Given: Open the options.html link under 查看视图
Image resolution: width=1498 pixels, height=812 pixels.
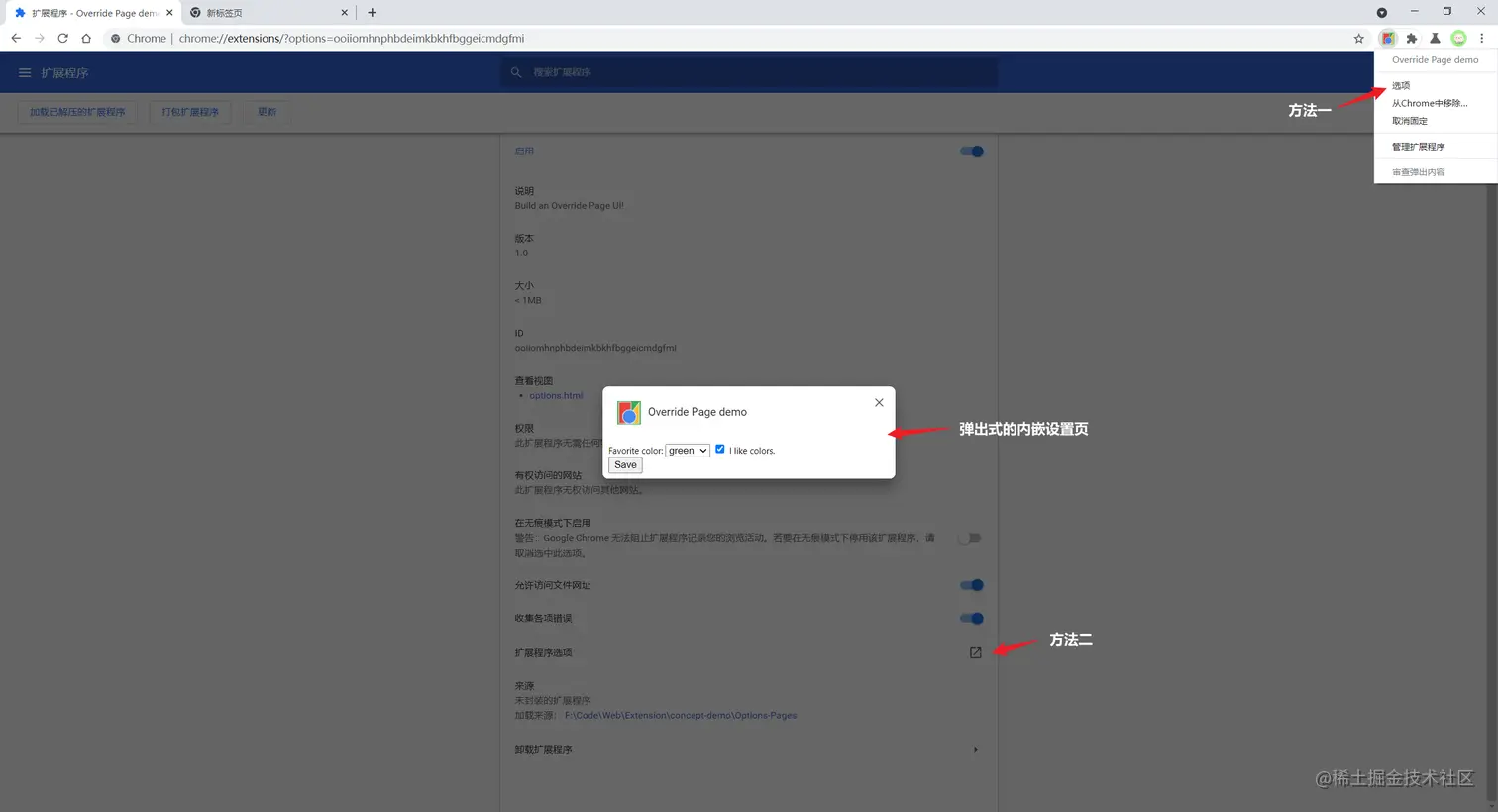Looking at the screenshot, I should click(555, 394).
